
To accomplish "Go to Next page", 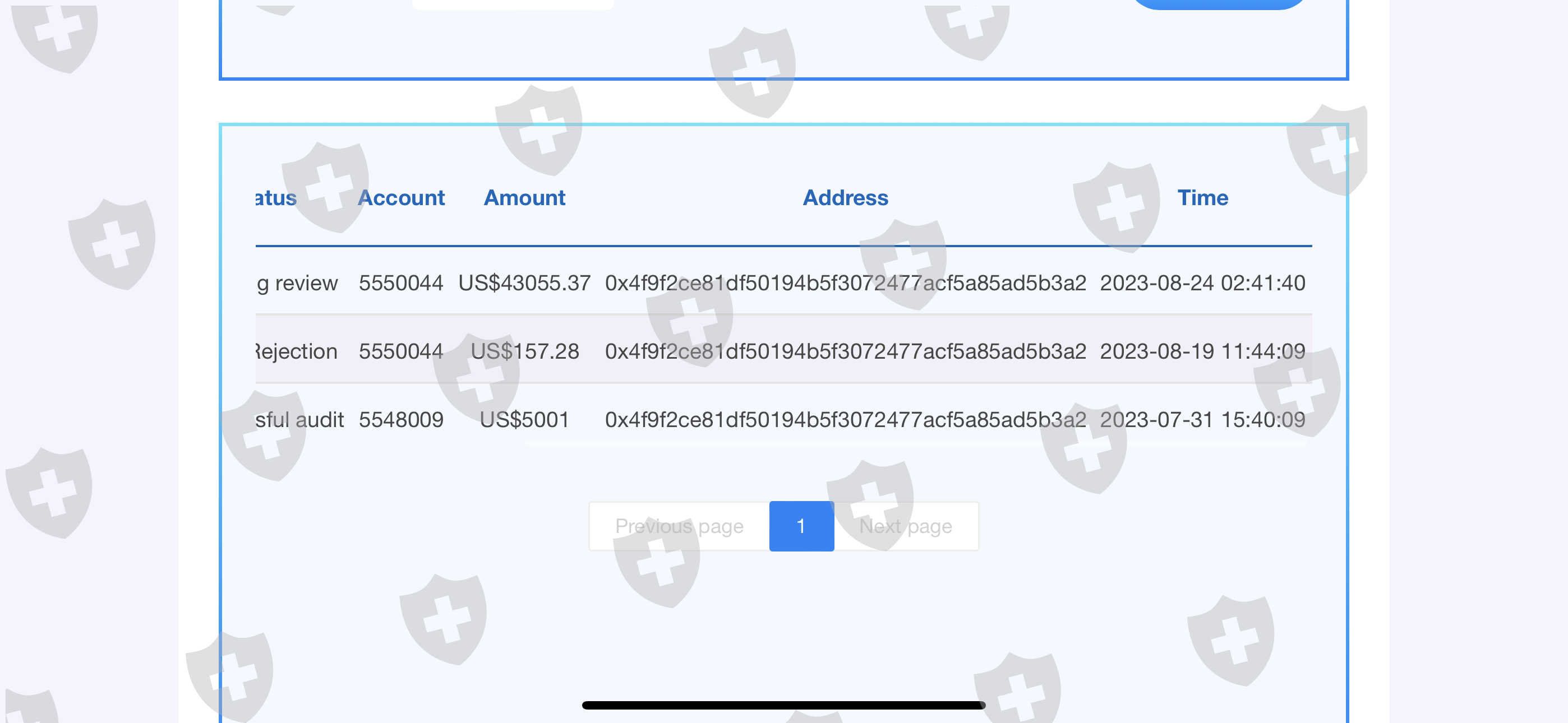I will [x=906, y=526].
